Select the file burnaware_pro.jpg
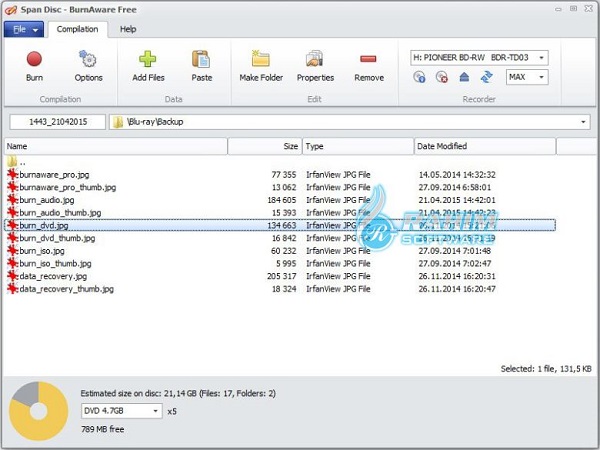Viewport: 600px width, 450px height. coord(54,175)
